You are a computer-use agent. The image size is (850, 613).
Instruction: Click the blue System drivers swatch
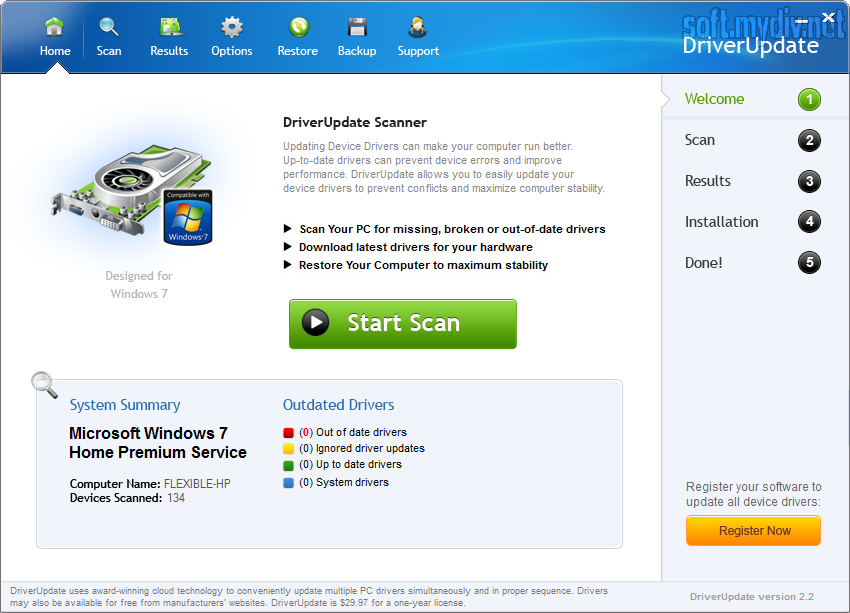[x=288, y=482]
